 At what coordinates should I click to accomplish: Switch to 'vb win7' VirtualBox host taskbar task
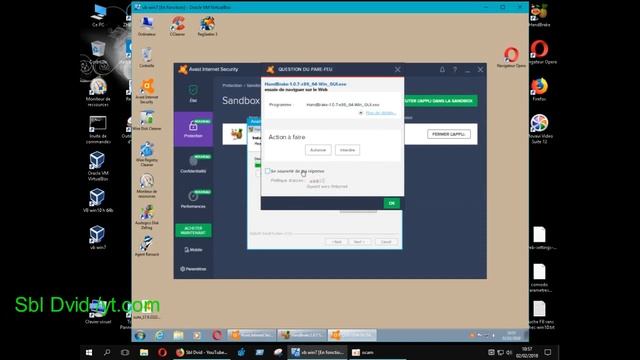[x=318, y=352]
